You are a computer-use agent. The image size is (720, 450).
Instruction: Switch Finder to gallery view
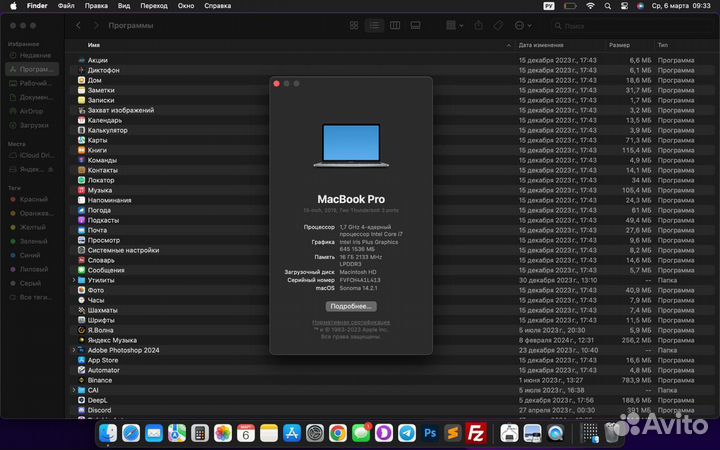[416, 26]
